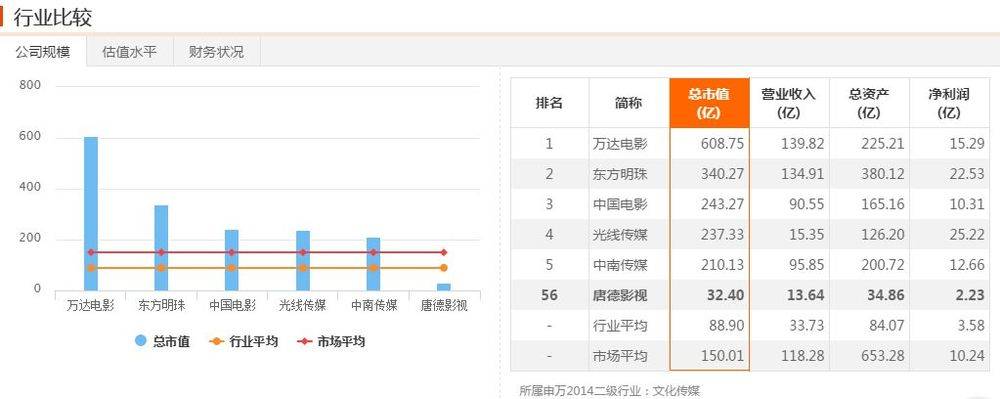Click the 万达电影 blue bar in chart
The height and width of the screenshot is (399, 1000).
(91, 214)
